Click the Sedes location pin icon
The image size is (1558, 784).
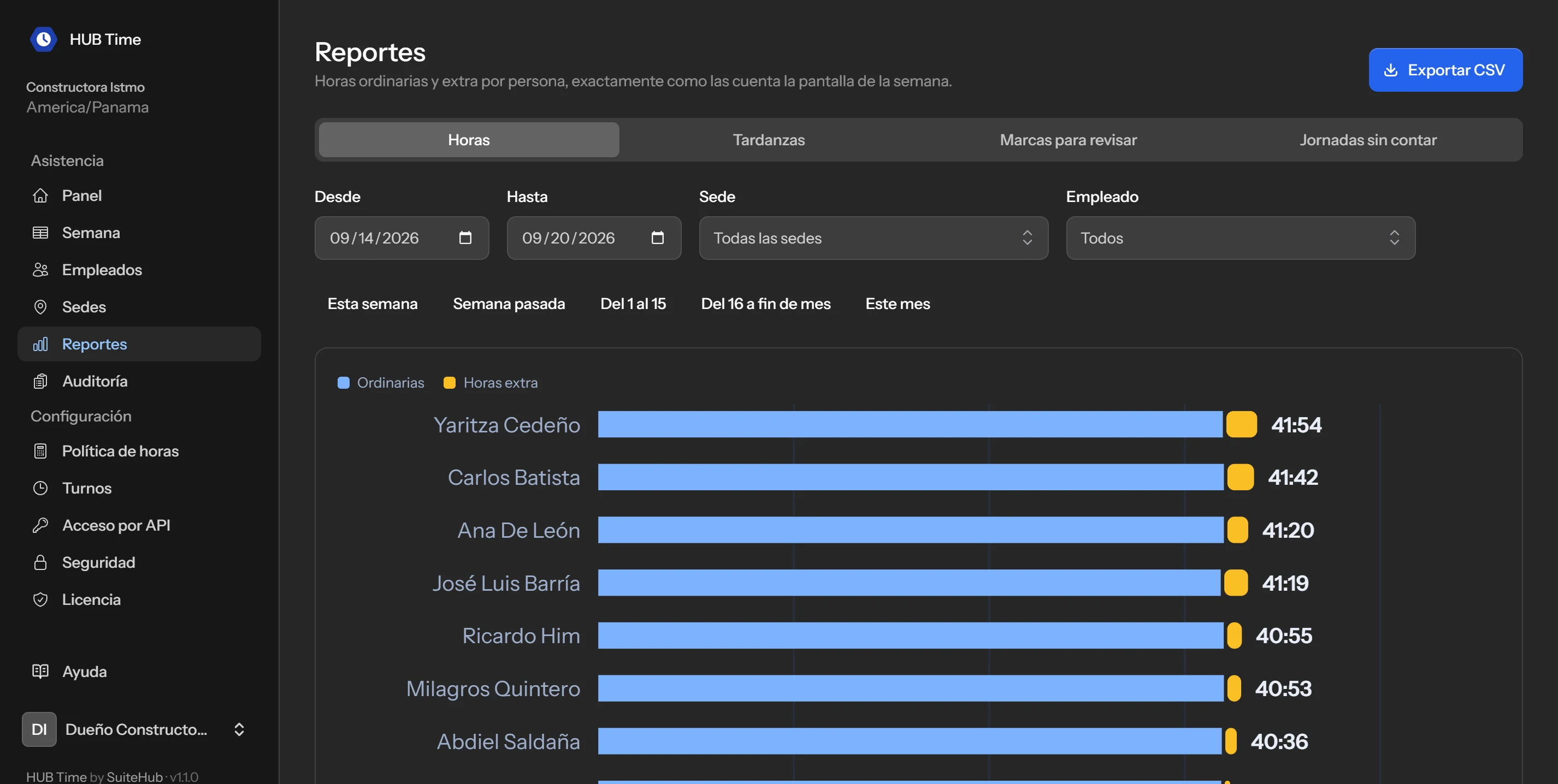pyautogui.click(x=40, y=307)
